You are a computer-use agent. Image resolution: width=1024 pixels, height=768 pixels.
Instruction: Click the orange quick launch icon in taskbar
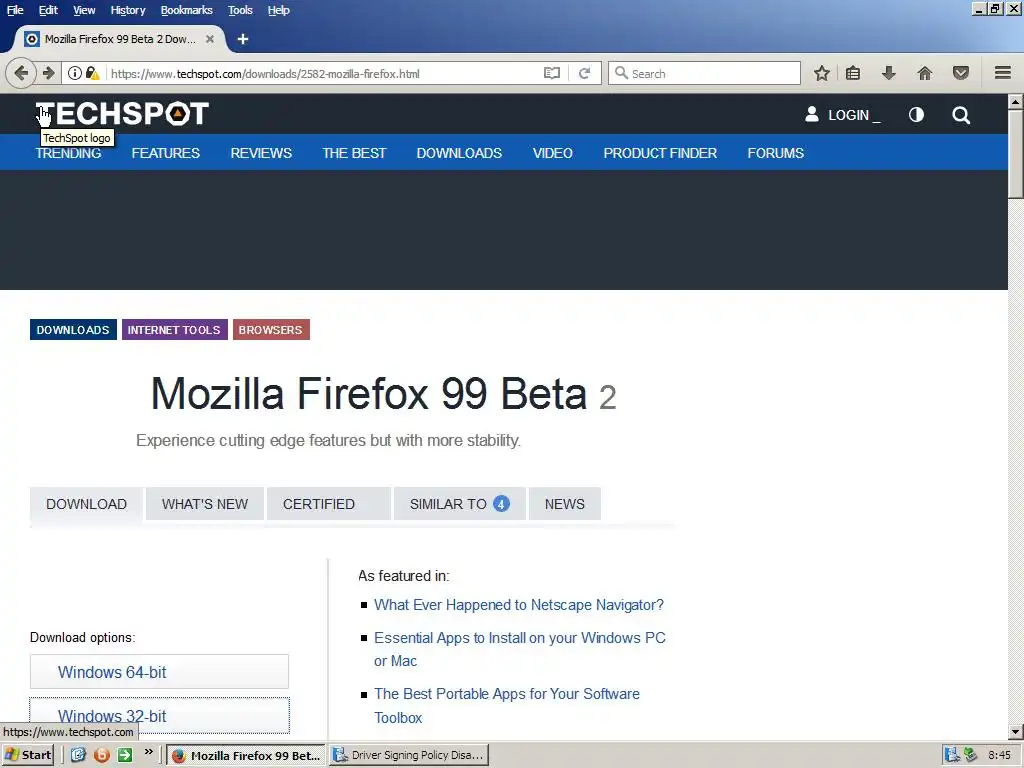pyautogui.click(x=102, y=755)
